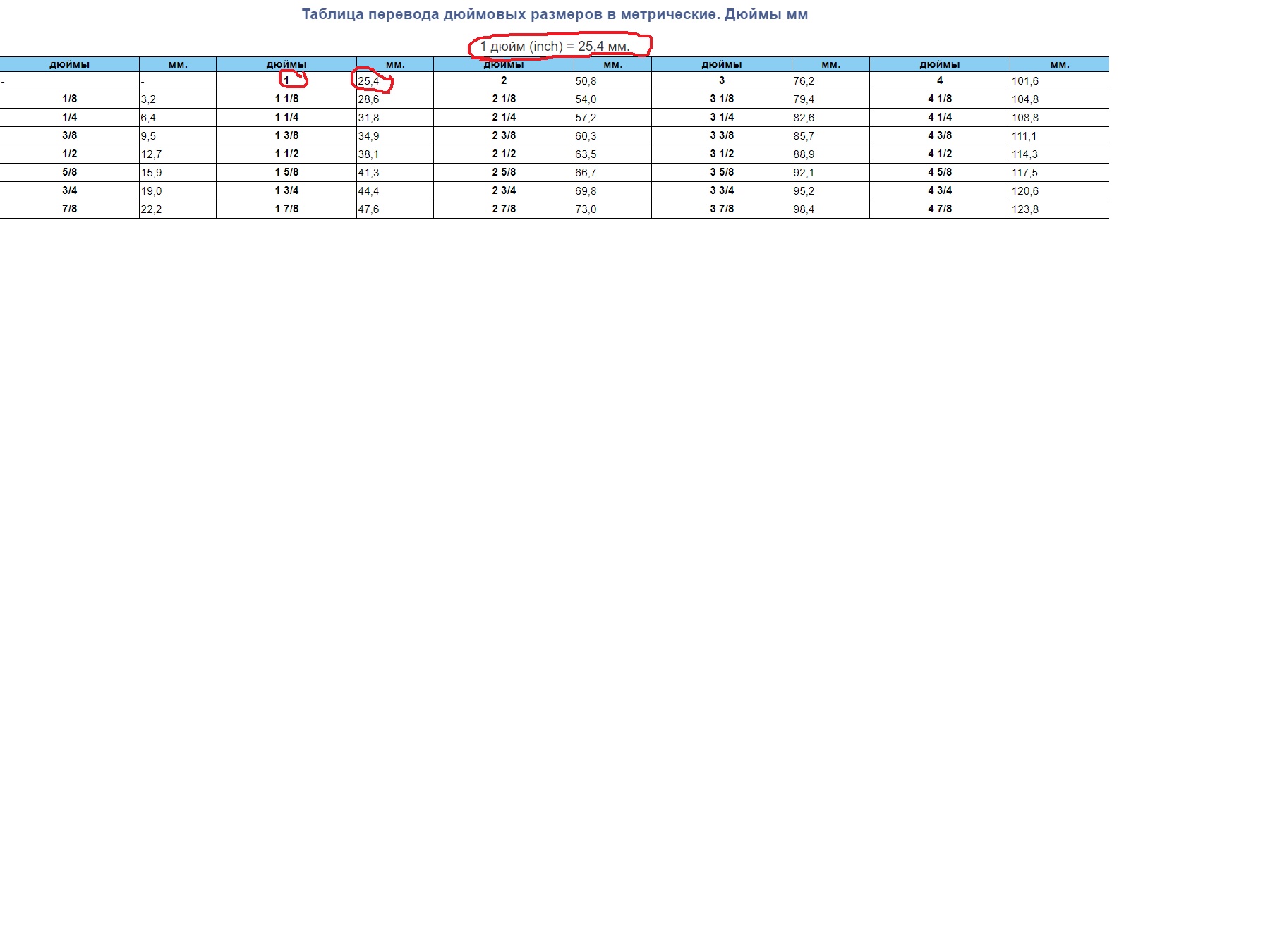The width and height of the screenshot is (1270, 952).
Task: Click the '3/8' inches cell
Action: pos(69,135)
